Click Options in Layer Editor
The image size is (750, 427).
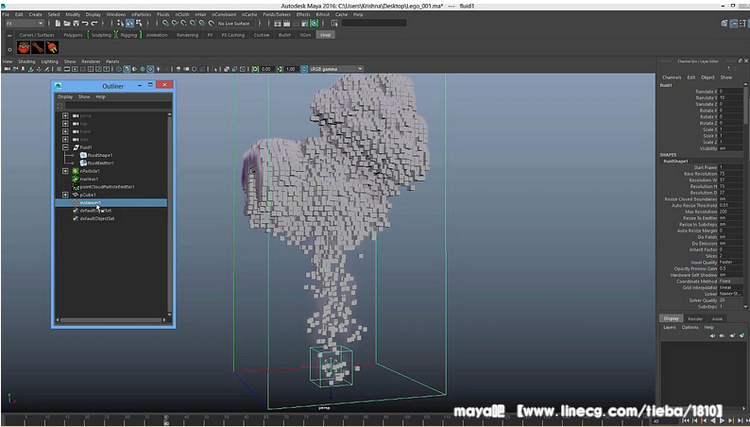pos(690,328)
